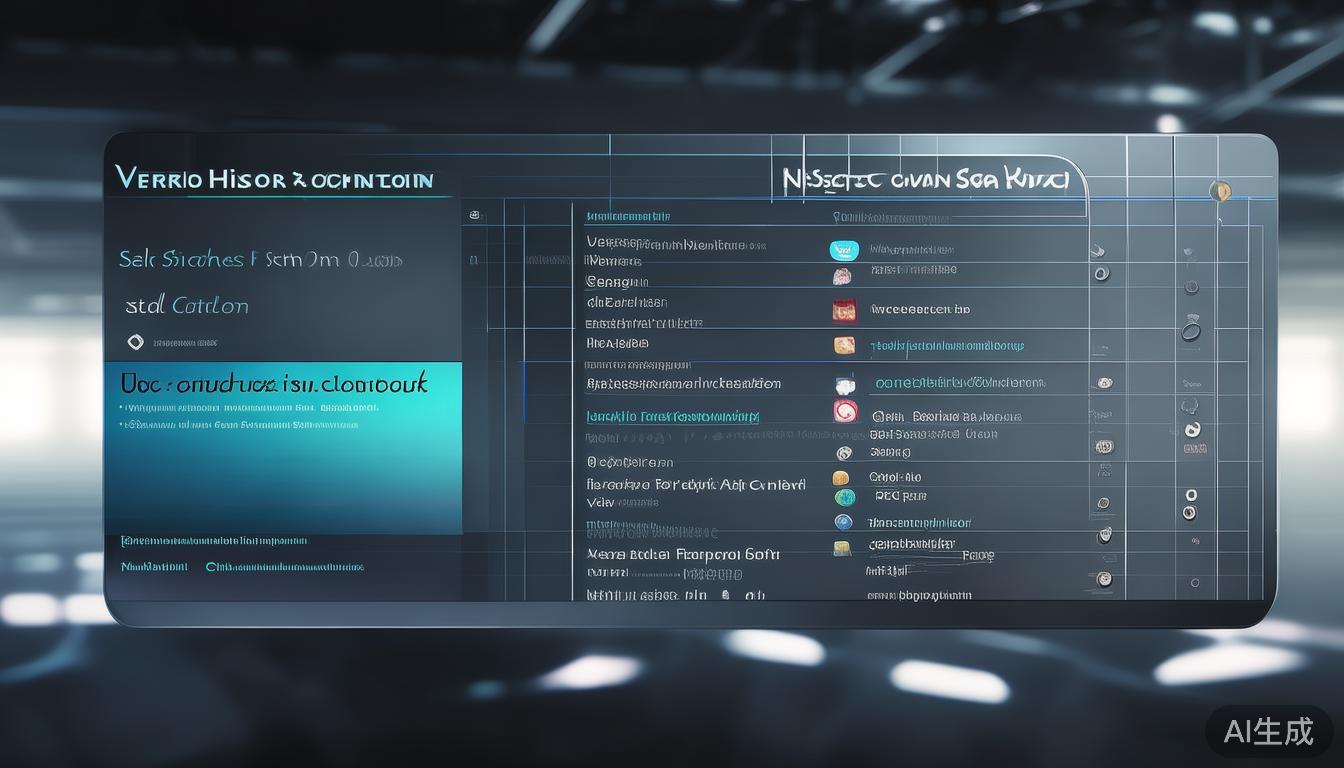Click the orange peach-colored square icon
The width and height of the screenshot is (1344, 768).
844,345
